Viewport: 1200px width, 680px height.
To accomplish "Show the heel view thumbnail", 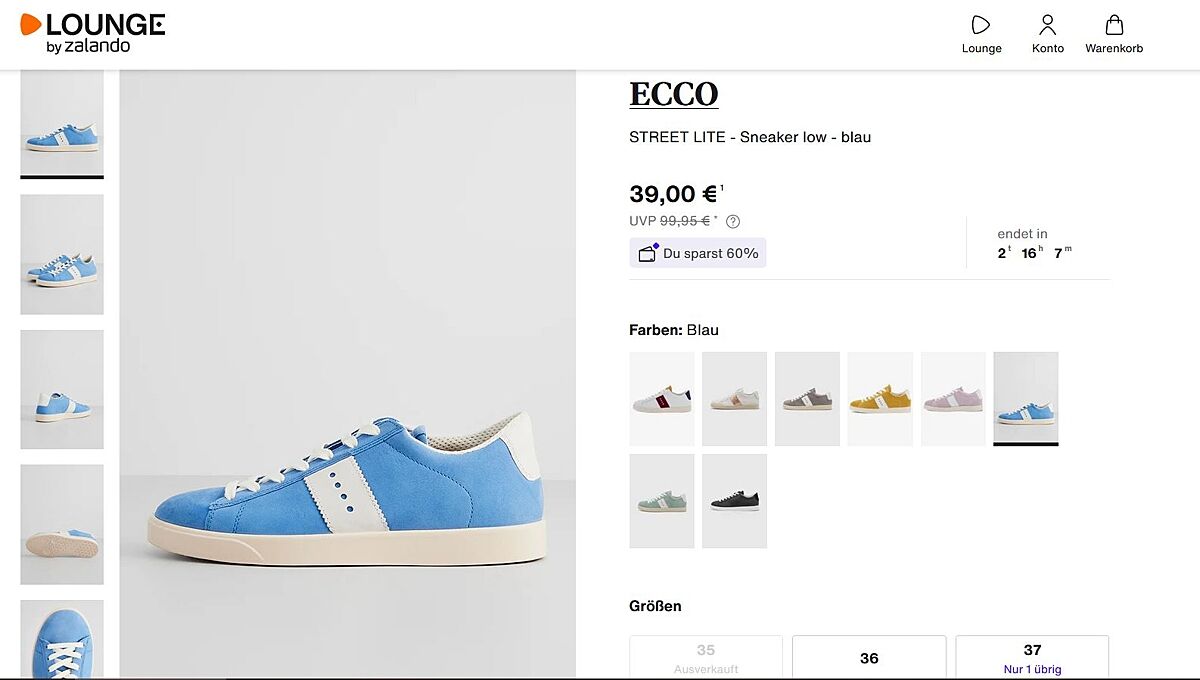I will click(x=62, y=389).
